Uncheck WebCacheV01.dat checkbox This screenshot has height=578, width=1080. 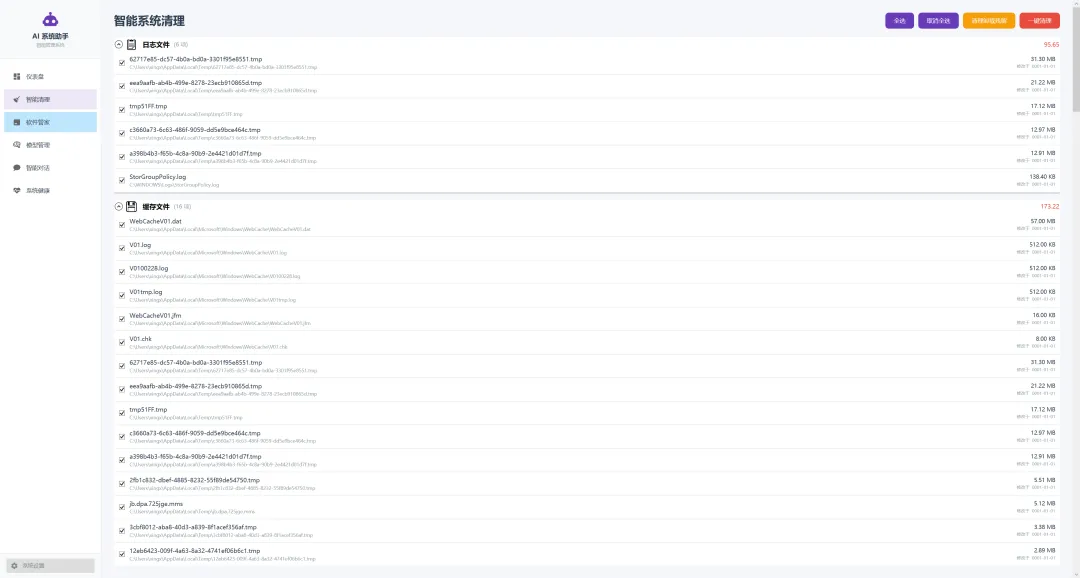tap(122, 225)
